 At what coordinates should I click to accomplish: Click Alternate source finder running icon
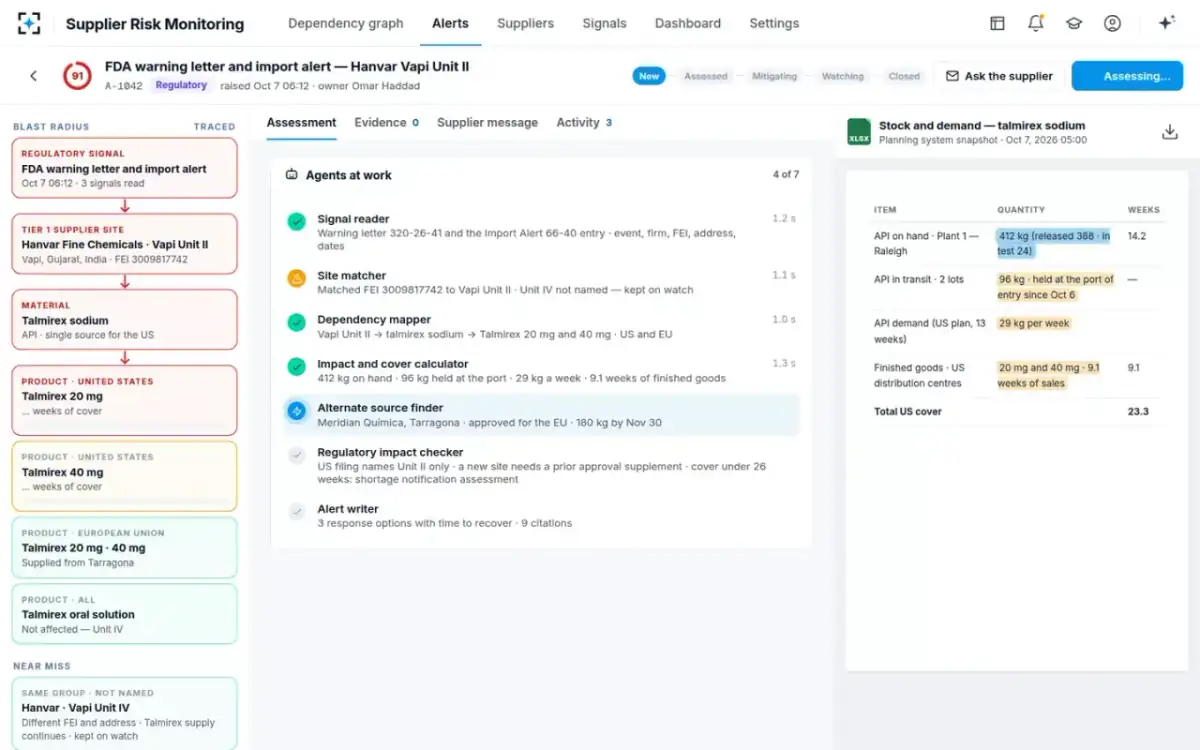pos(296,411)
